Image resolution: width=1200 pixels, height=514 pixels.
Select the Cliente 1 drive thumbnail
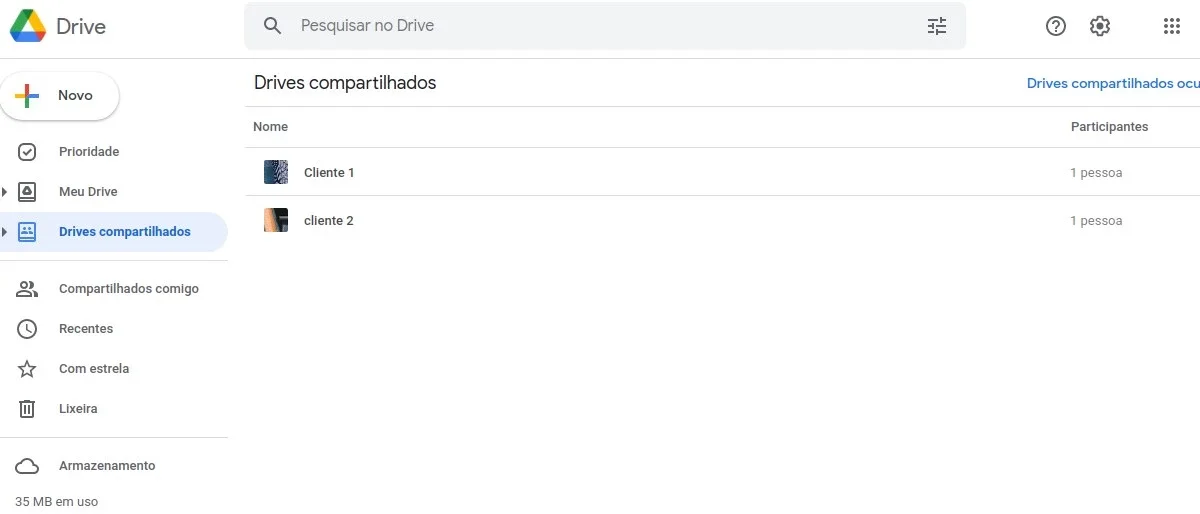pos(276,172)
